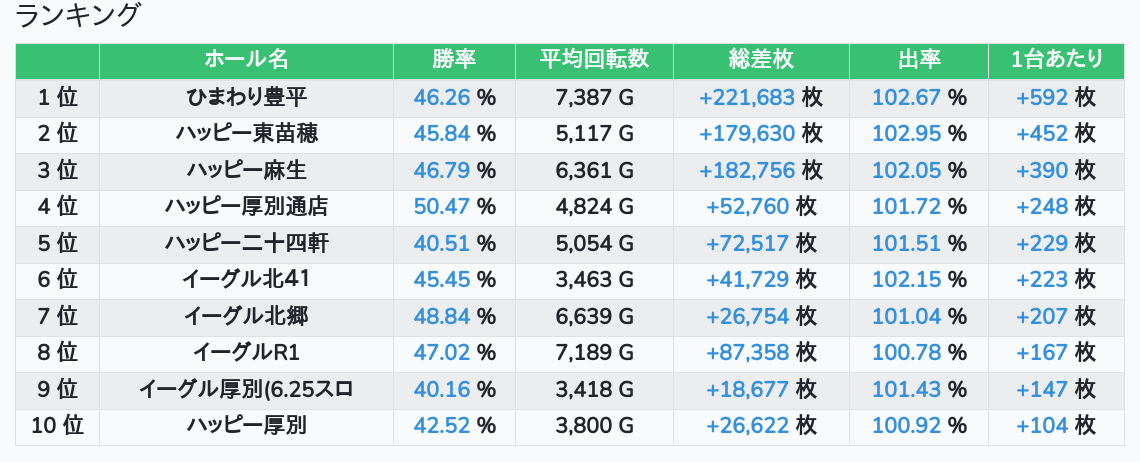Sort by 1台あたり column header
Image resolution: width=1140 pixels, height=462 pixels.
pos(1056,60)
